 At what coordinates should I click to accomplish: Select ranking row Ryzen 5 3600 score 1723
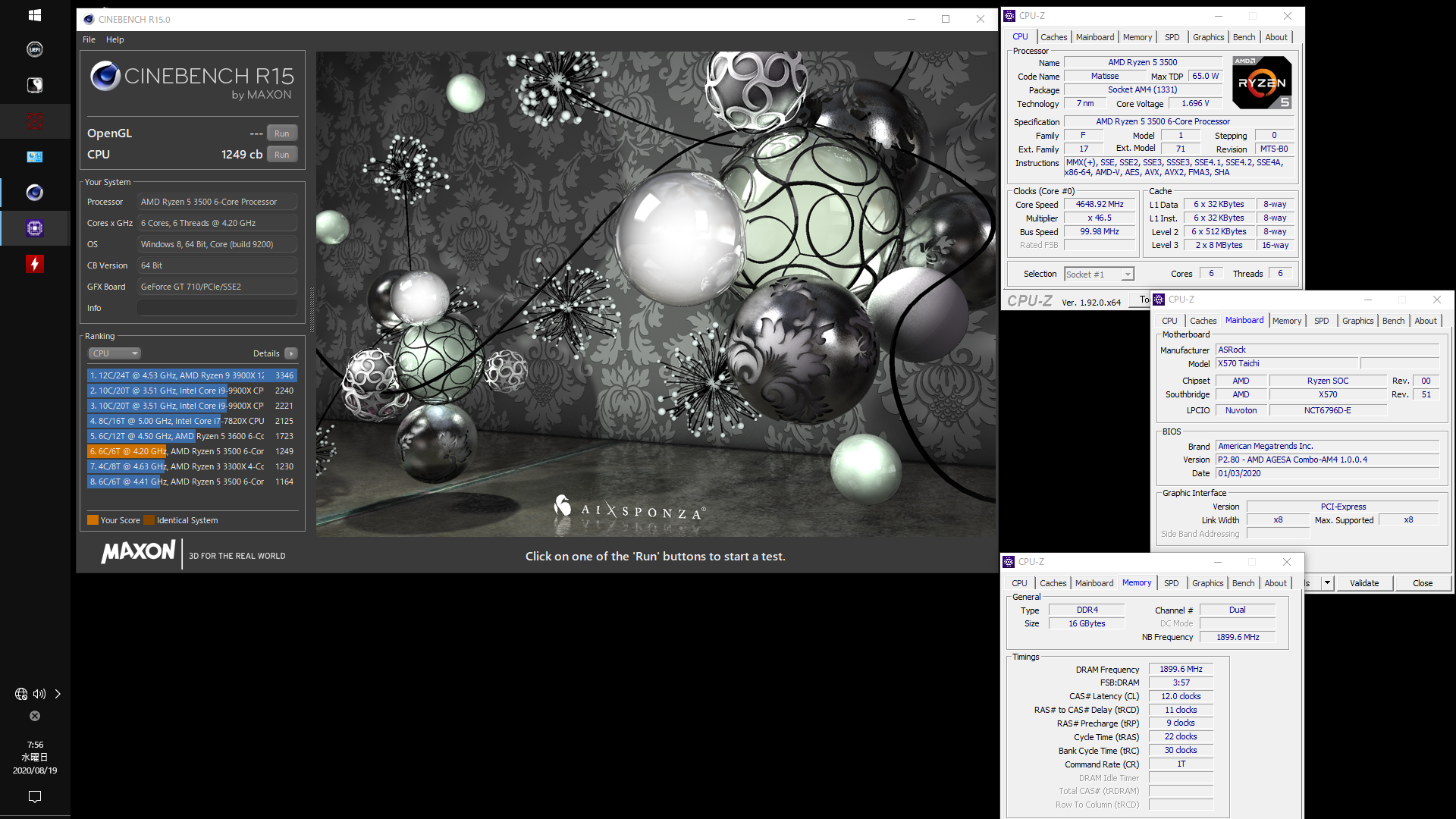point(192,436)
